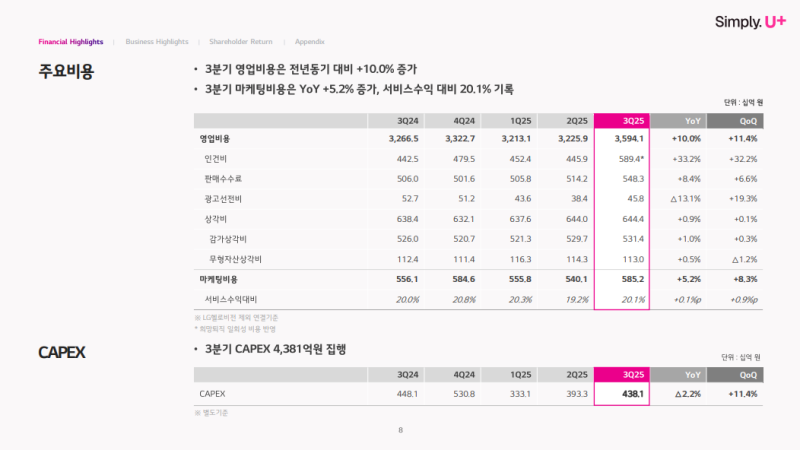Go to the Shareholder Return tab
The width and height of the screenshot is (800, 450).
[x=240, y=42]
